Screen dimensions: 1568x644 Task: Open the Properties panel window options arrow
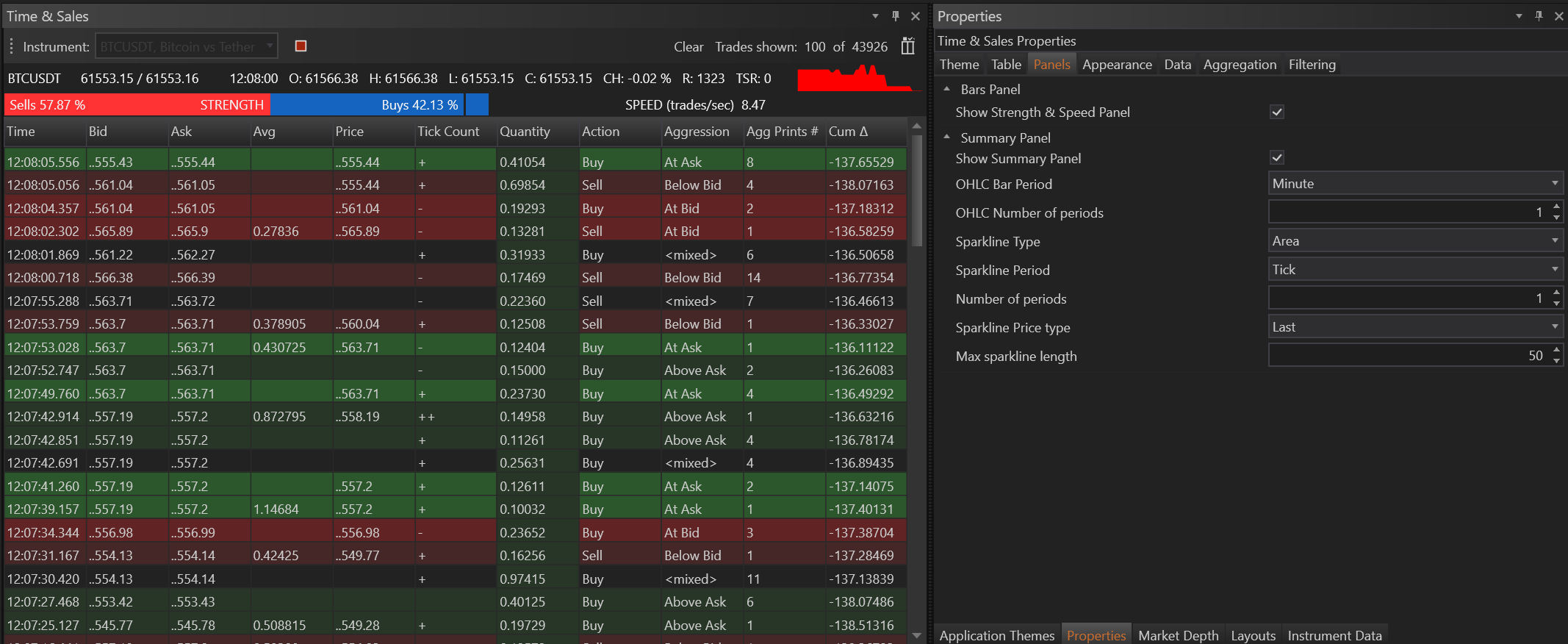pyautogui.click(x=1519, y=15)
